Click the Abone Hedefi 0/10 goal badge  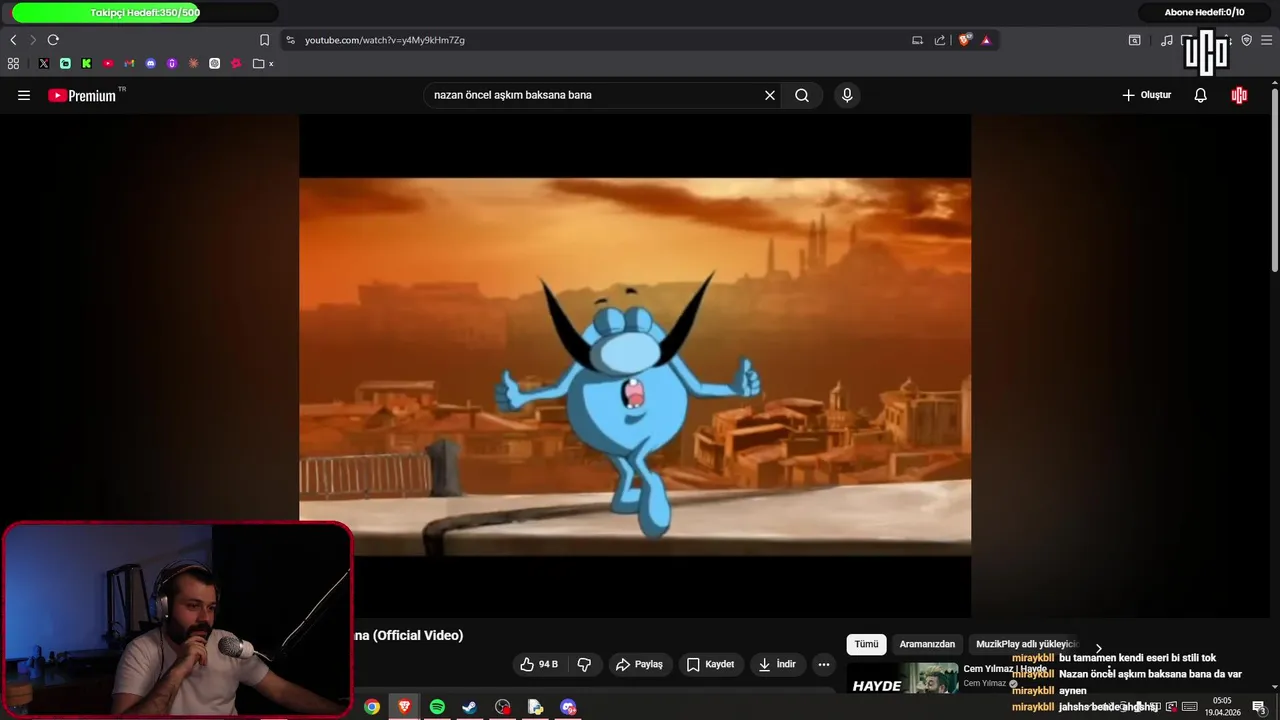tap(1204, 12)
